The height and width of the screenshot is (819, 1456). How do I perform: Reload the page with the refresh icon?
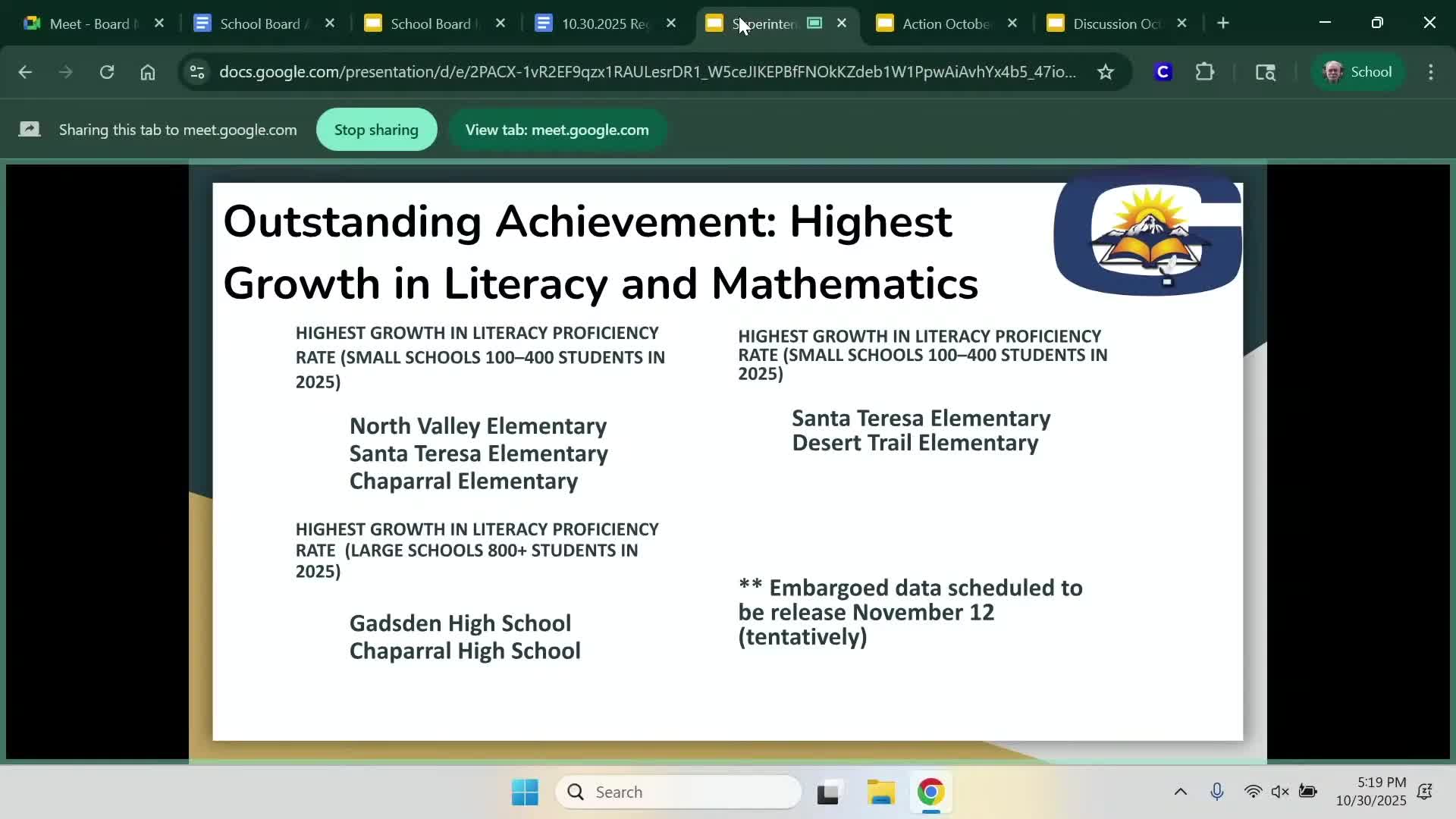pos(107,72)
